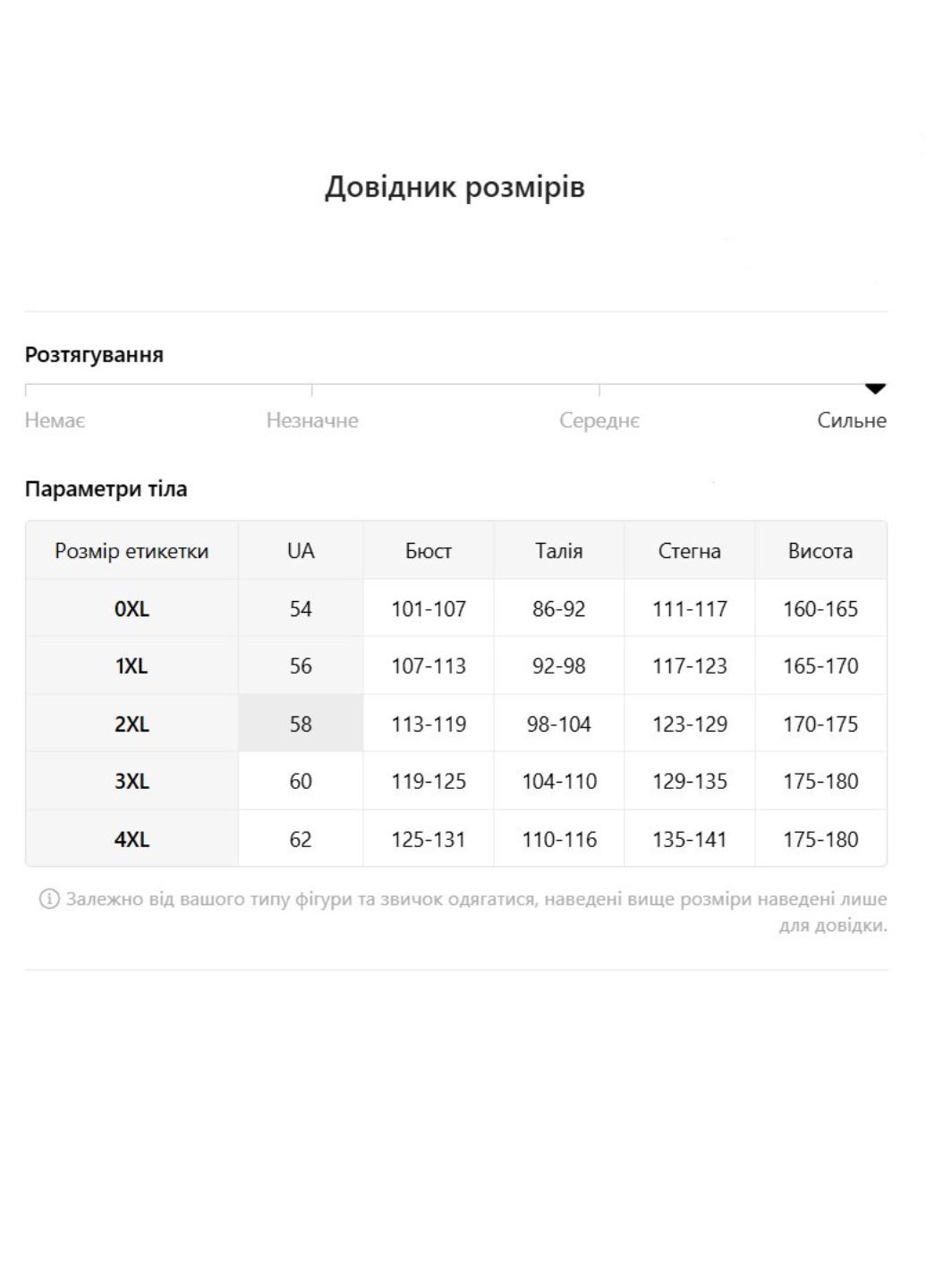Select the 'Середнє' stretch level label
926x1288 pixels.
[599, 420]
